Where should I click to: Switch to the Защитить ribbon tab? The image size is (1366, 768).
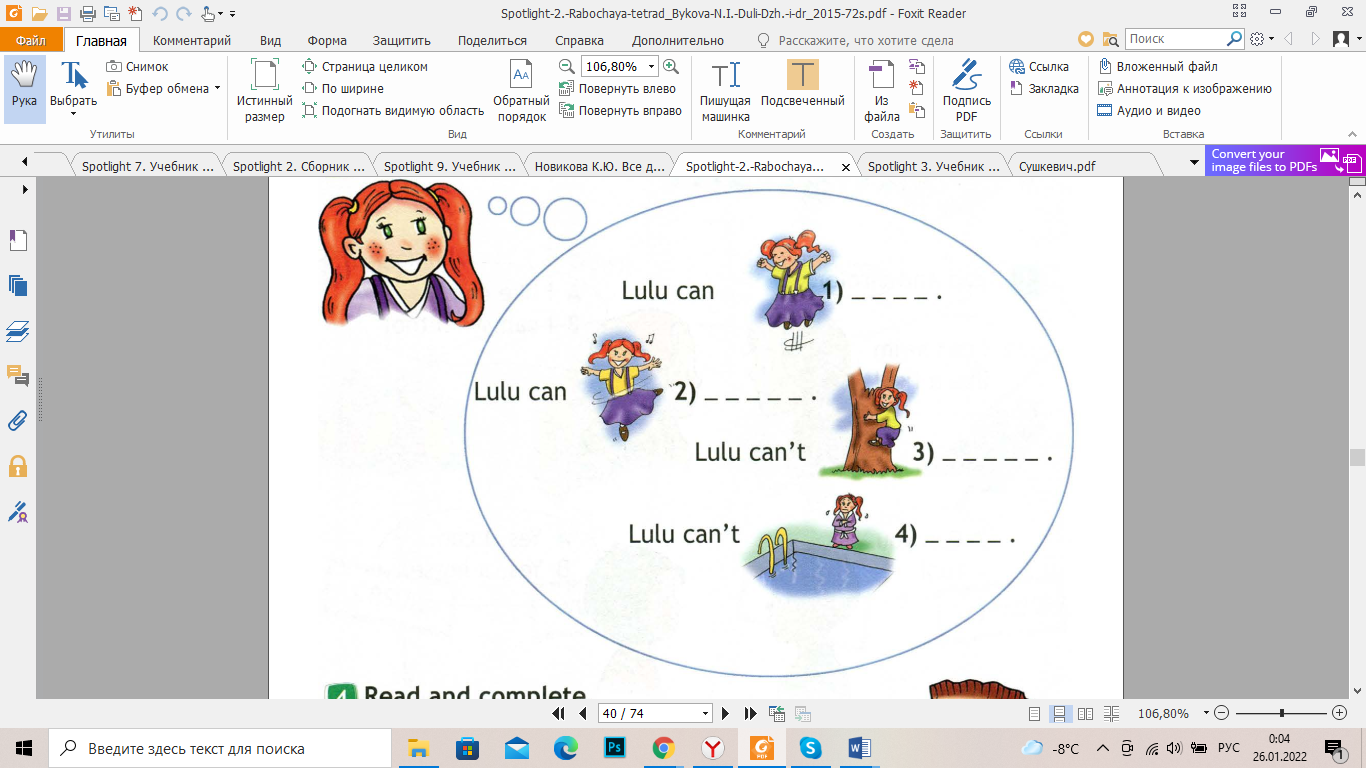[x=401, y=41]
